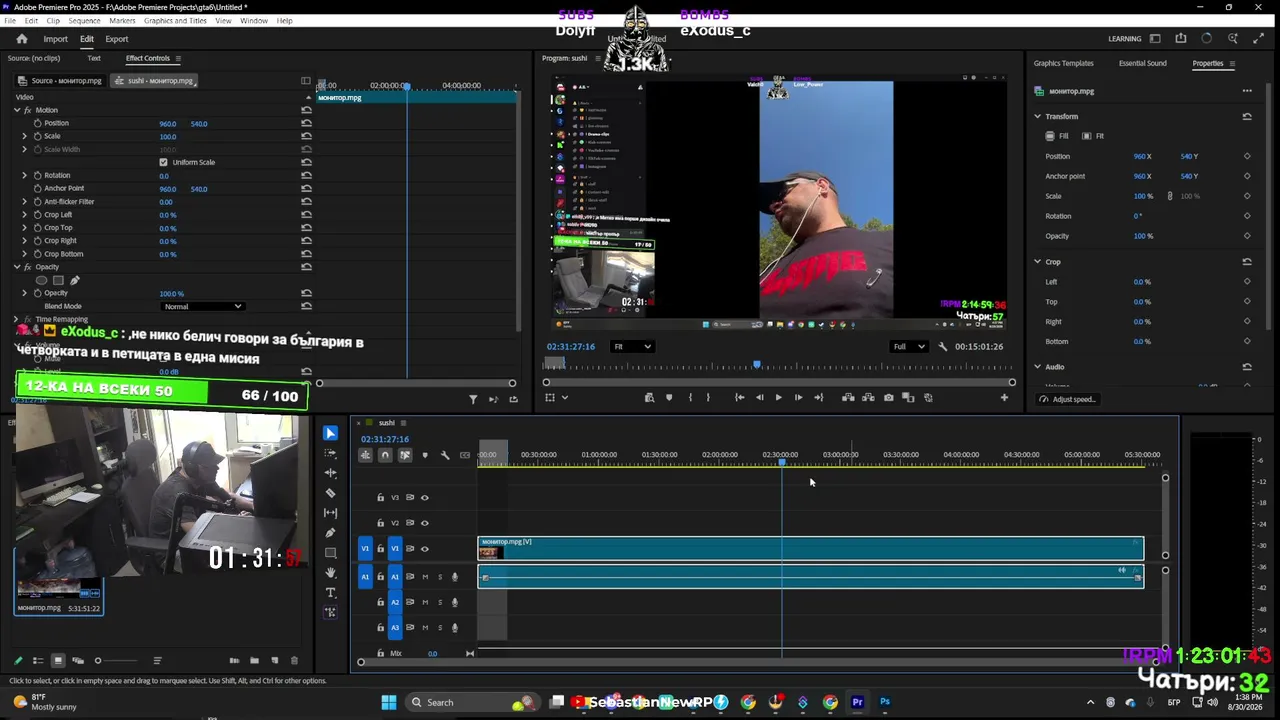Viewport: 1280px width, 720px height.
Task: Mute audio track A1
Action: pos(425,577)
